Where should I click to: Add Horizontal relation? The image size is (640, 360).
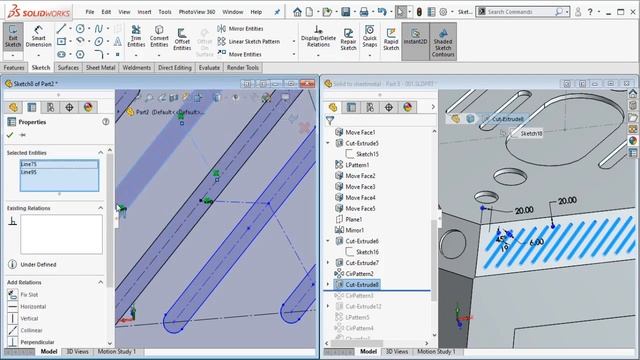coord(27,307)
